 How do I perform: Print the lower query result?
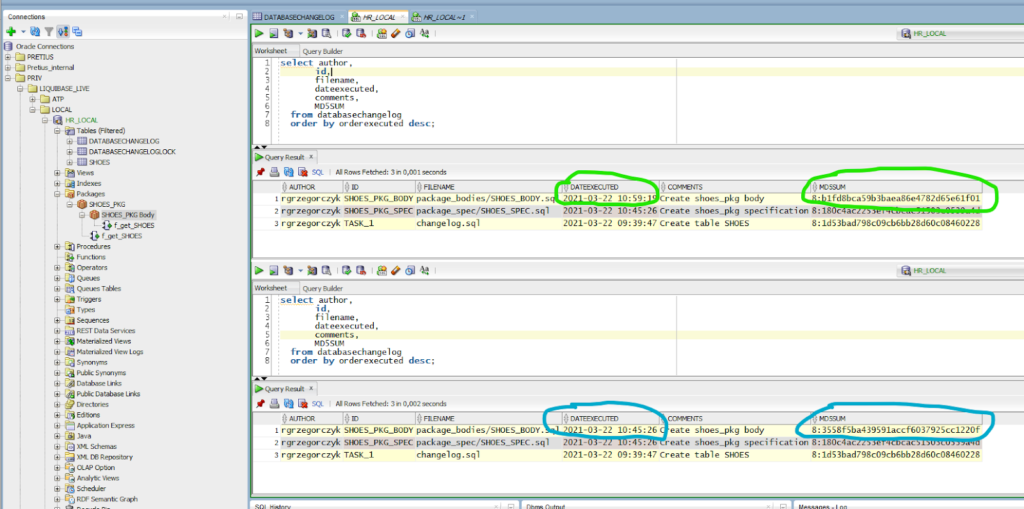click(274, 404)
